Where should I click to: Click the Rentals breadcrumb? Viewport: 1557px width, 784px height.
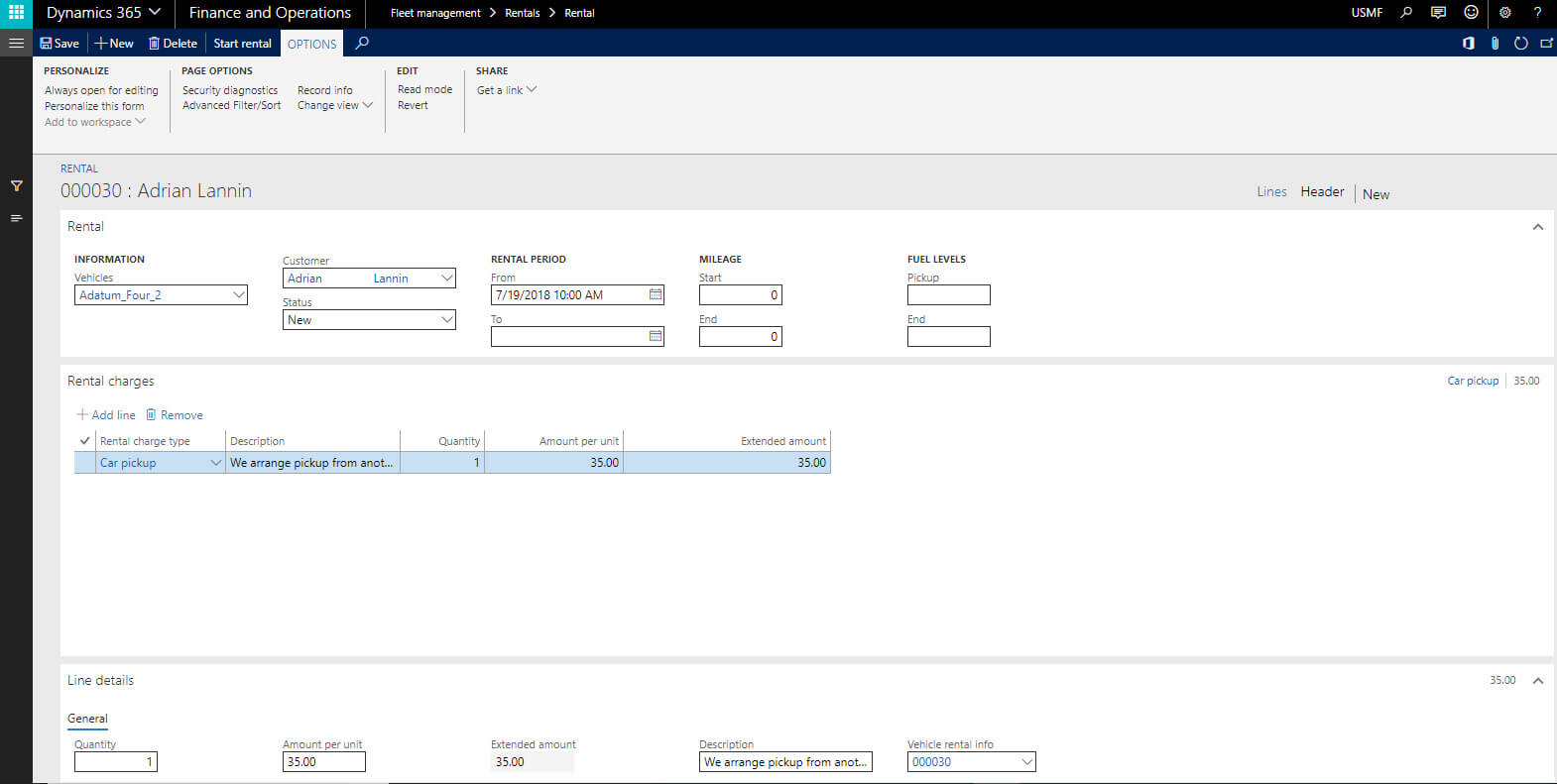pyautogui.click(x=523, y=13)
